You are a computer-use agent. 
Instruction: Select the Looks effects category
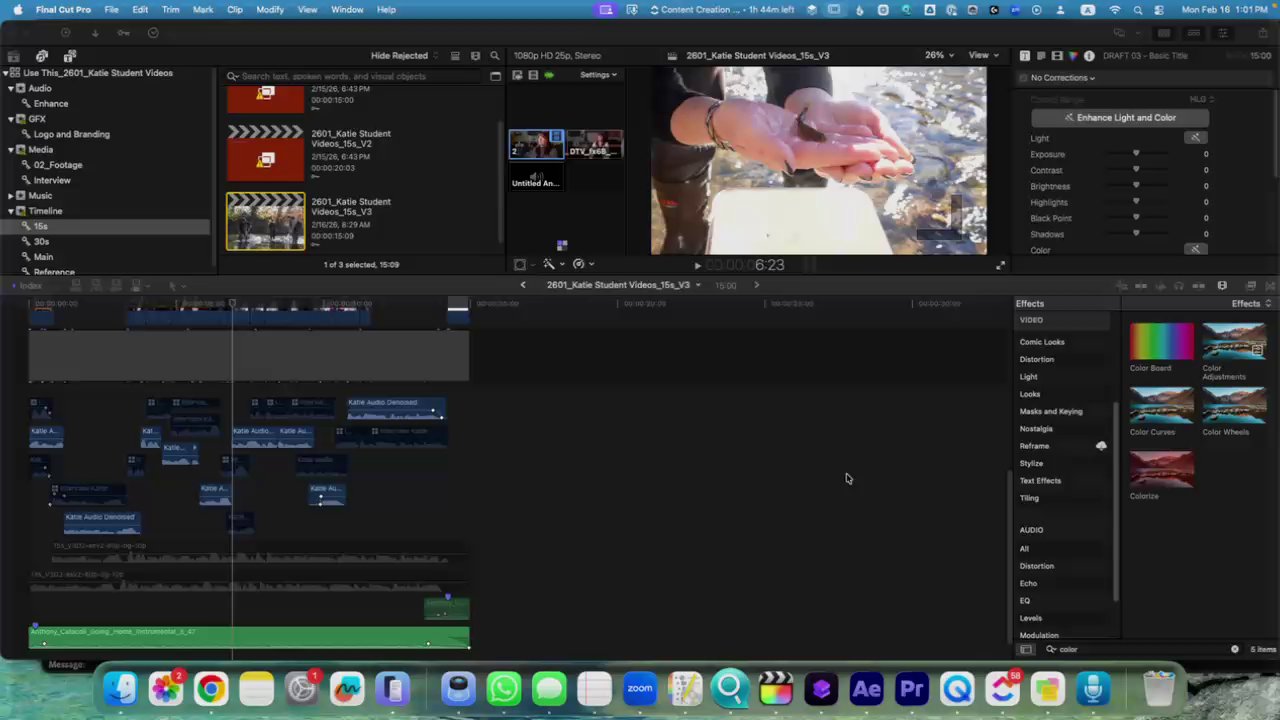tap(1030, 394)
